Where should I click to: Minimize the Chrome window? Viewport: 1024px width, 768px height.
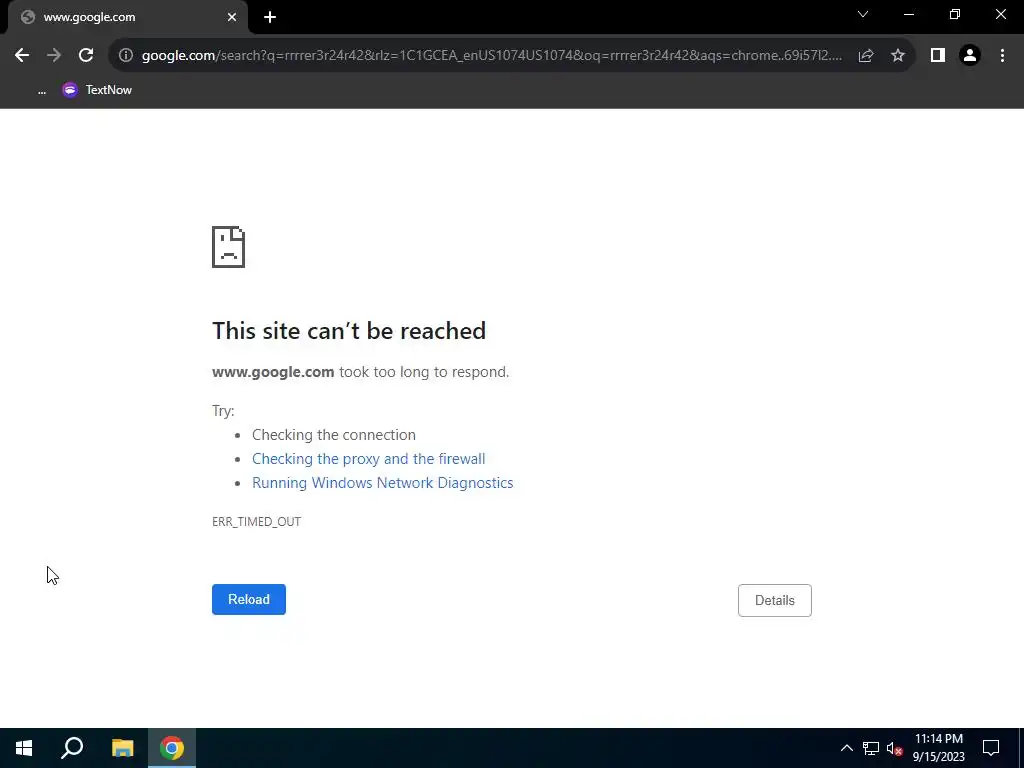tap(909, 14)
